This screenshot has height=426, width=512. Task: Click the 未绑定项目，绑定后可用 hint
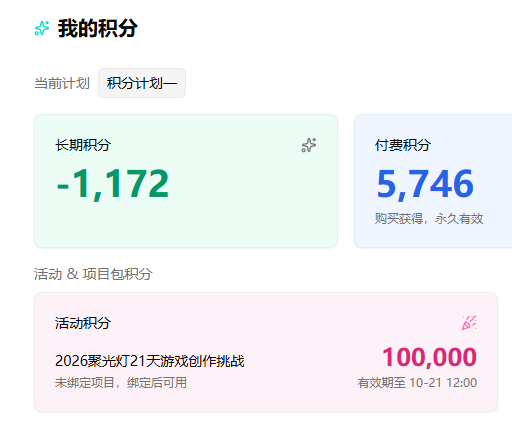pyautogui.click(x=121, y=383)
